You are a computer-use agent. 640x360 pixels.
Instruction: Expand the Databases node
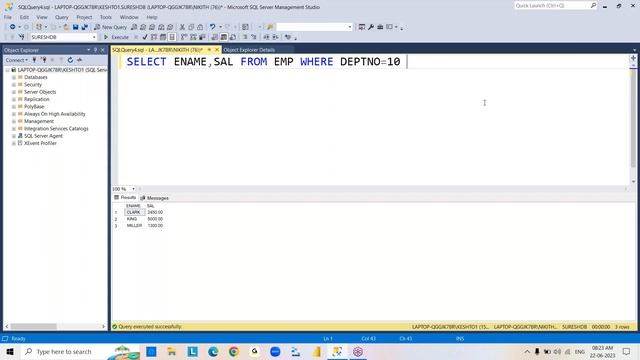point(14,77)
